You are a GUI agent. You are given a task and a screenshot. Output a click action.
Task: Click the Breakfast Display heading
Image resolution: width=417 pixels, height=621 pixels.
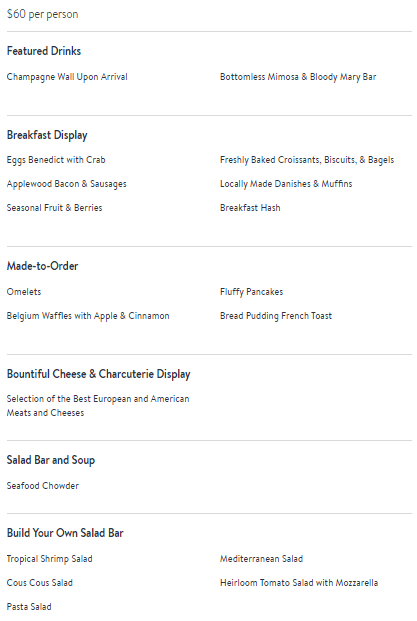pyautogui.click(x=47, y=135)
